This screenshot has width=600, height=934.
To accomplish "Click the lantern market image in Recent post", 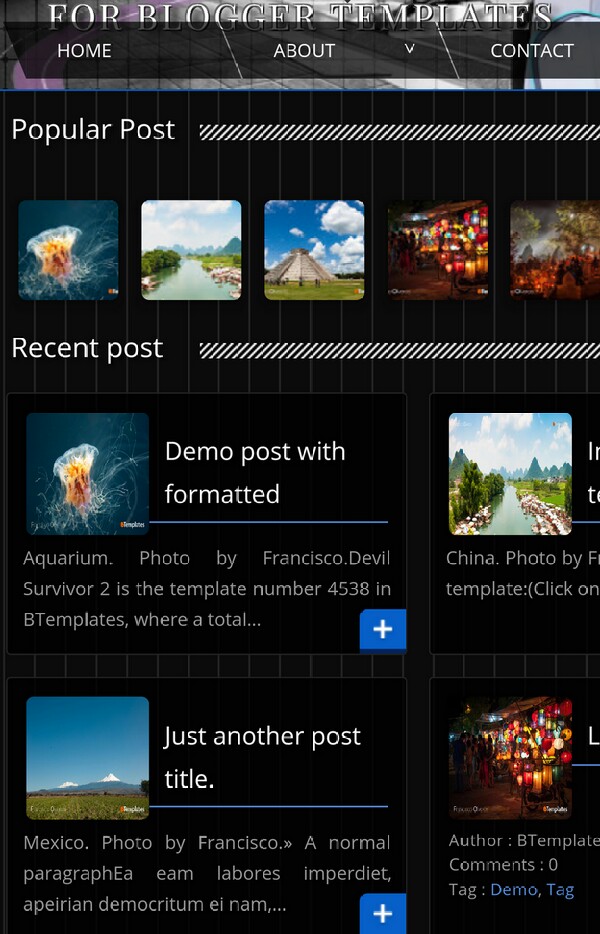I will [x=510, y=758].
